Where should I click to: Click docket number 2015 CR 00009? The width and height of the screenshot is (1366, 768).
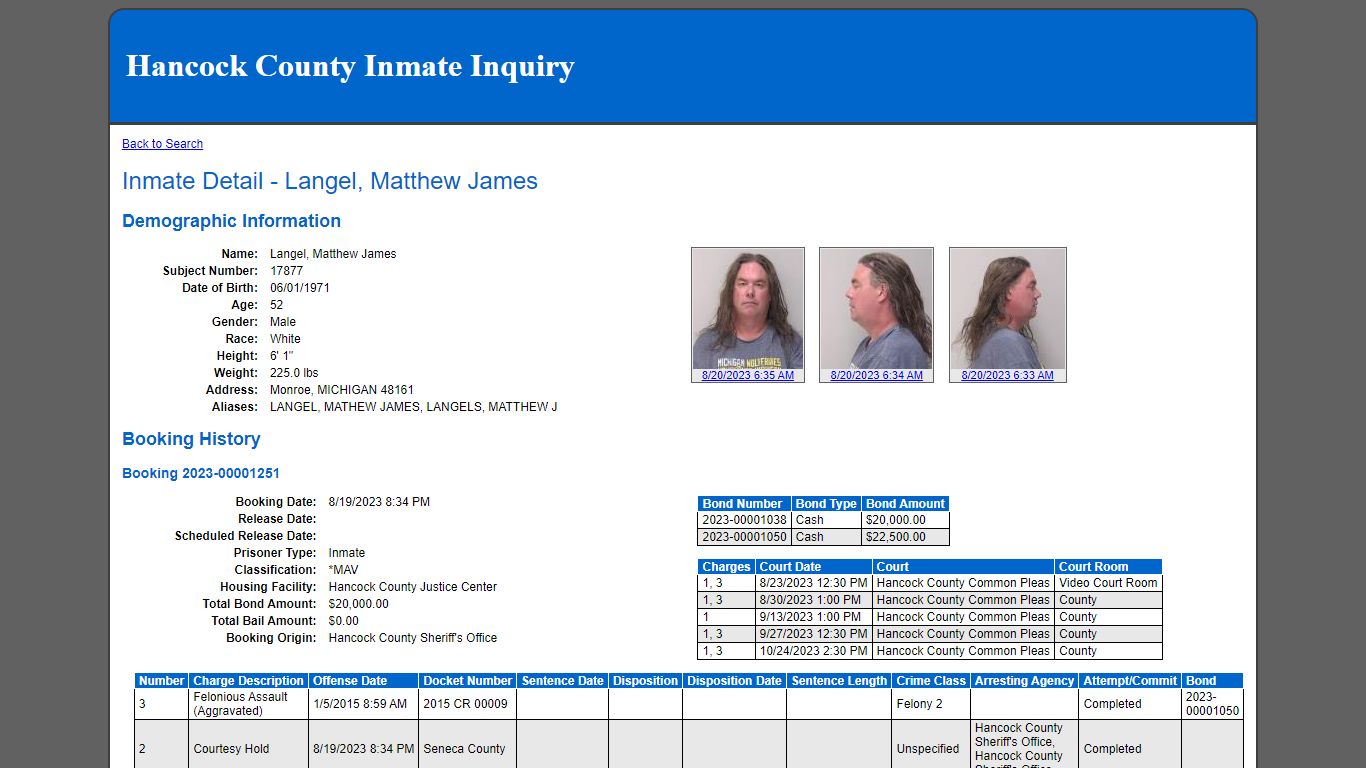tap(465, 704)
